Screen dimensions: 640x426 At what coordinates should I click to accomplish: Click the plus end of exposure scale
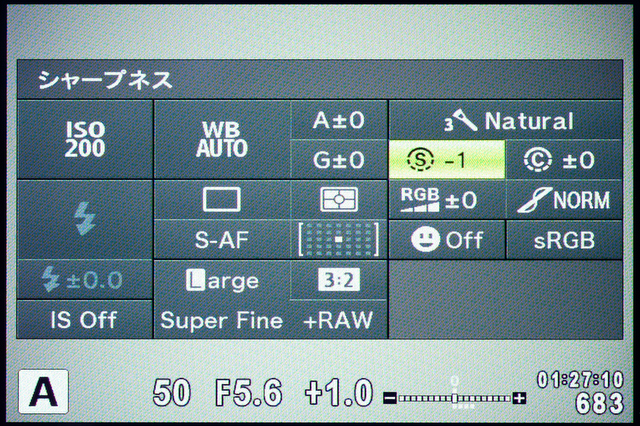click(520, 398)
